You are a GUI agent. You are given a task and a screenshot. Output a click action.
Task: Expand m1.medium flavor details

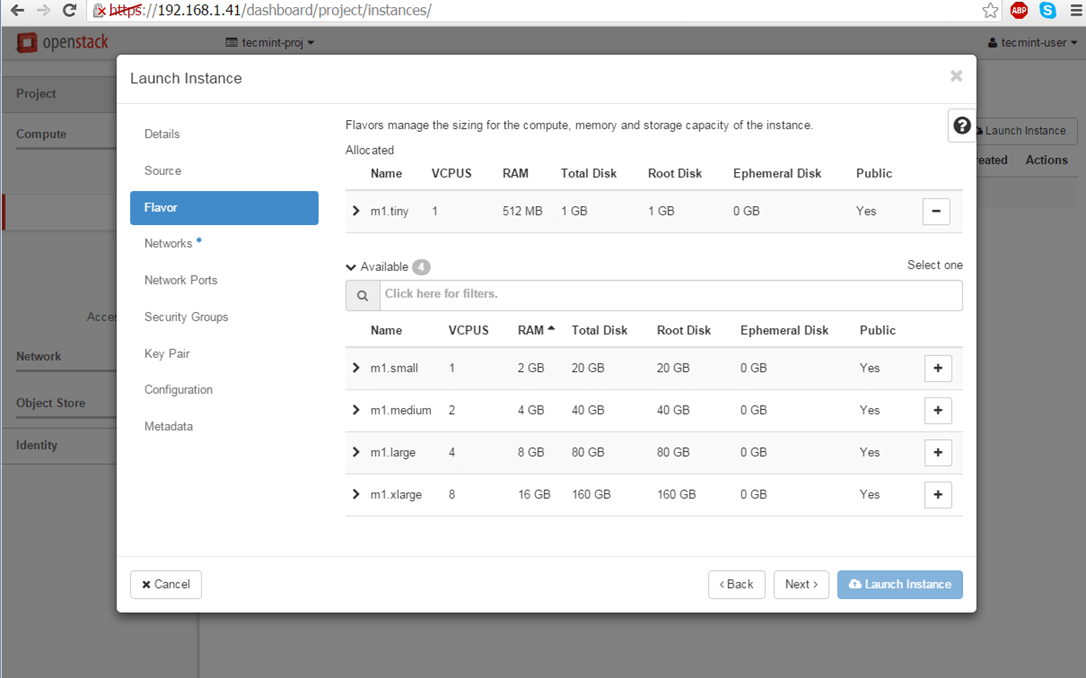pyautogui.click(x=356, y=410)
